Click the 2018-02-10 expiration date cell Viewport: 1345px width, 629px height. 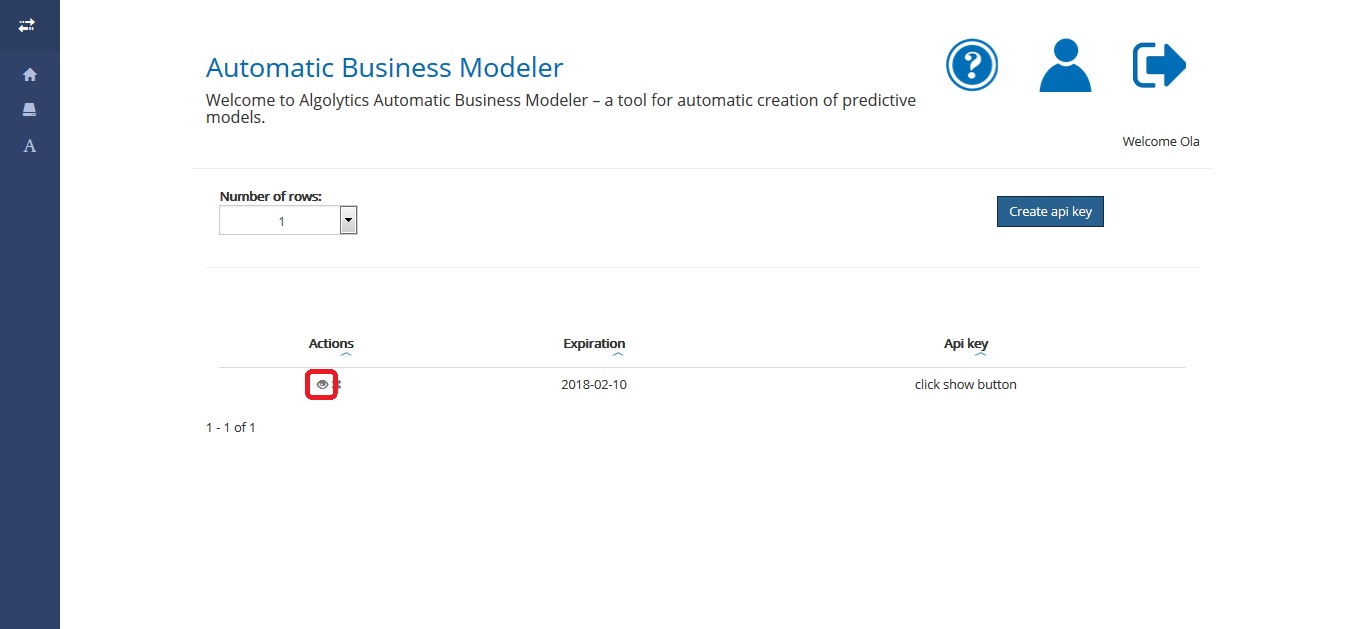[x=594, y=385]
